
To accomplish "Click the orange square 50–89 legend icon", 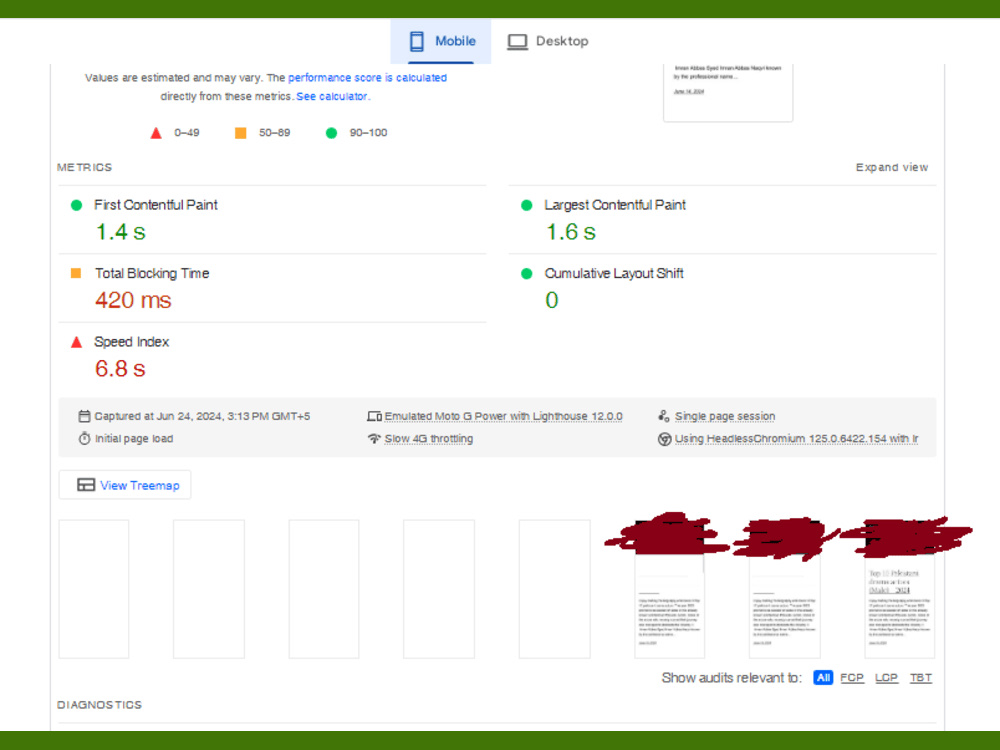I will pyautogui.click(x=240, y=133).
